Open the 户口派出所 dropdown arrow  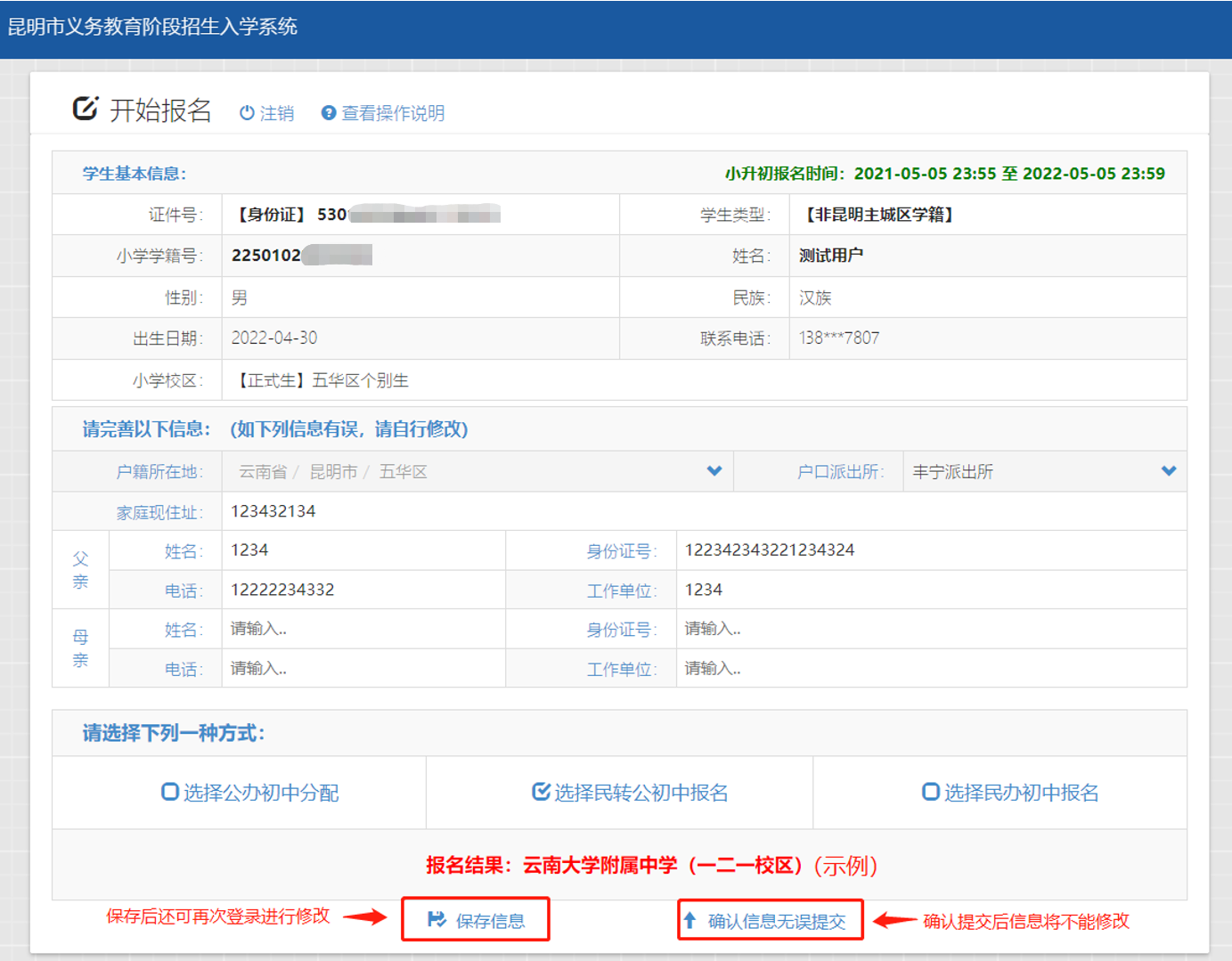pos(1168,471)
